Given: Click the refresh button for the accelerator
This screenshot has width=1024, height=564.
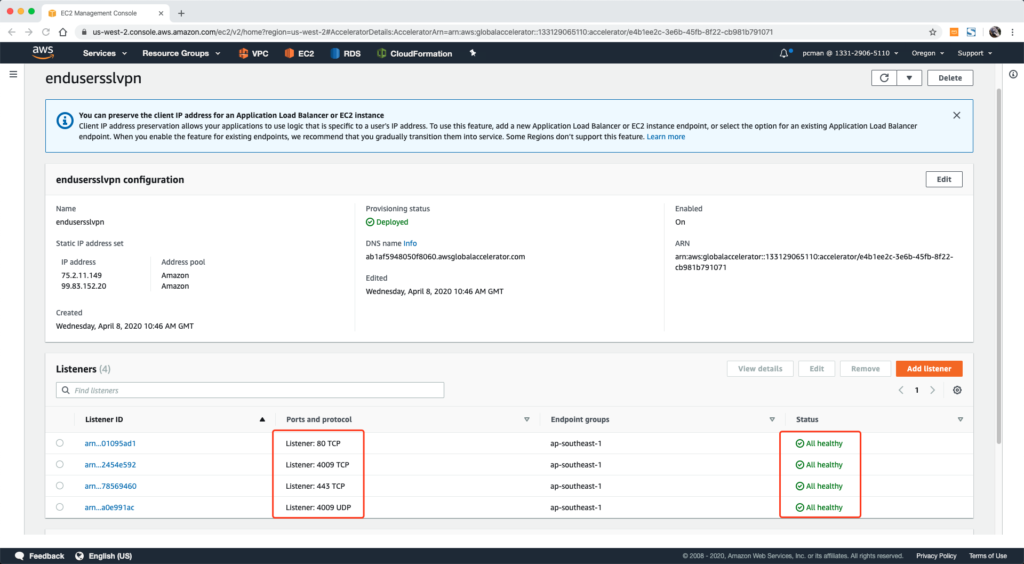Looking at the screenshot, I should click(883, 78).
